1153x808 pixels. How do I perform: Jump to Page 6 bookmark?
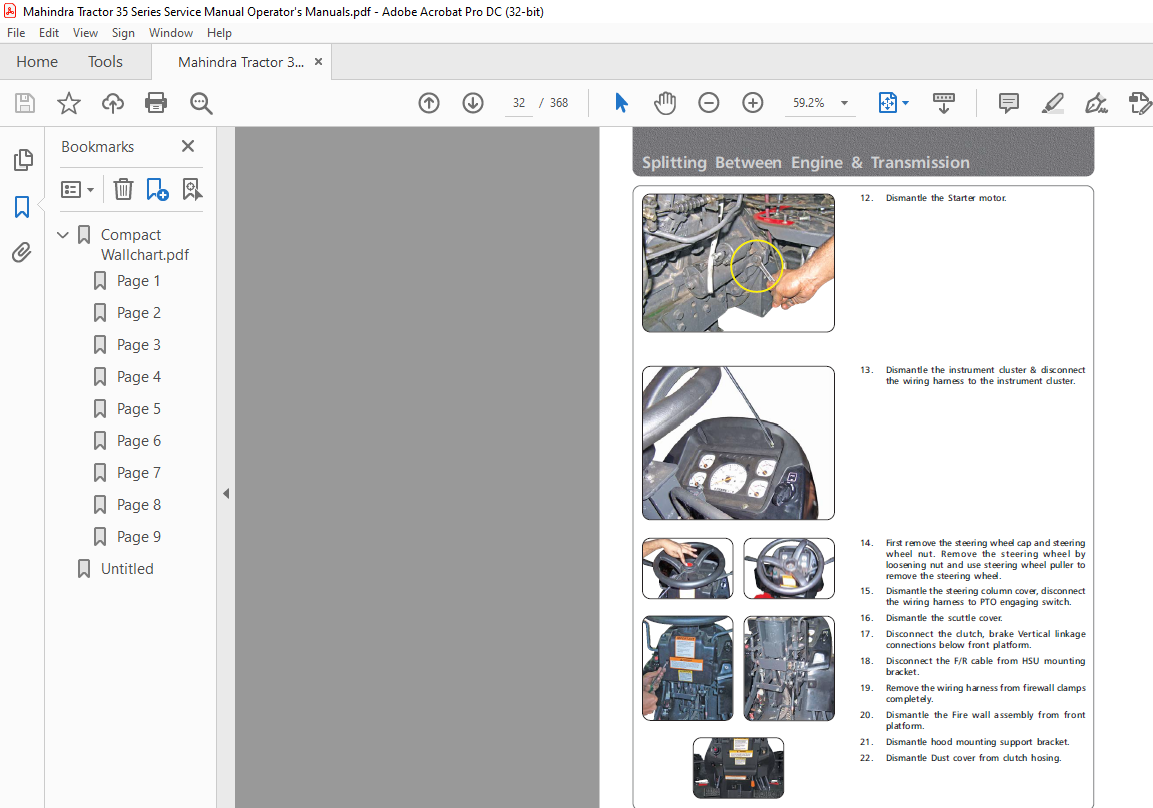pyautogui.click(x=138, y=441)
